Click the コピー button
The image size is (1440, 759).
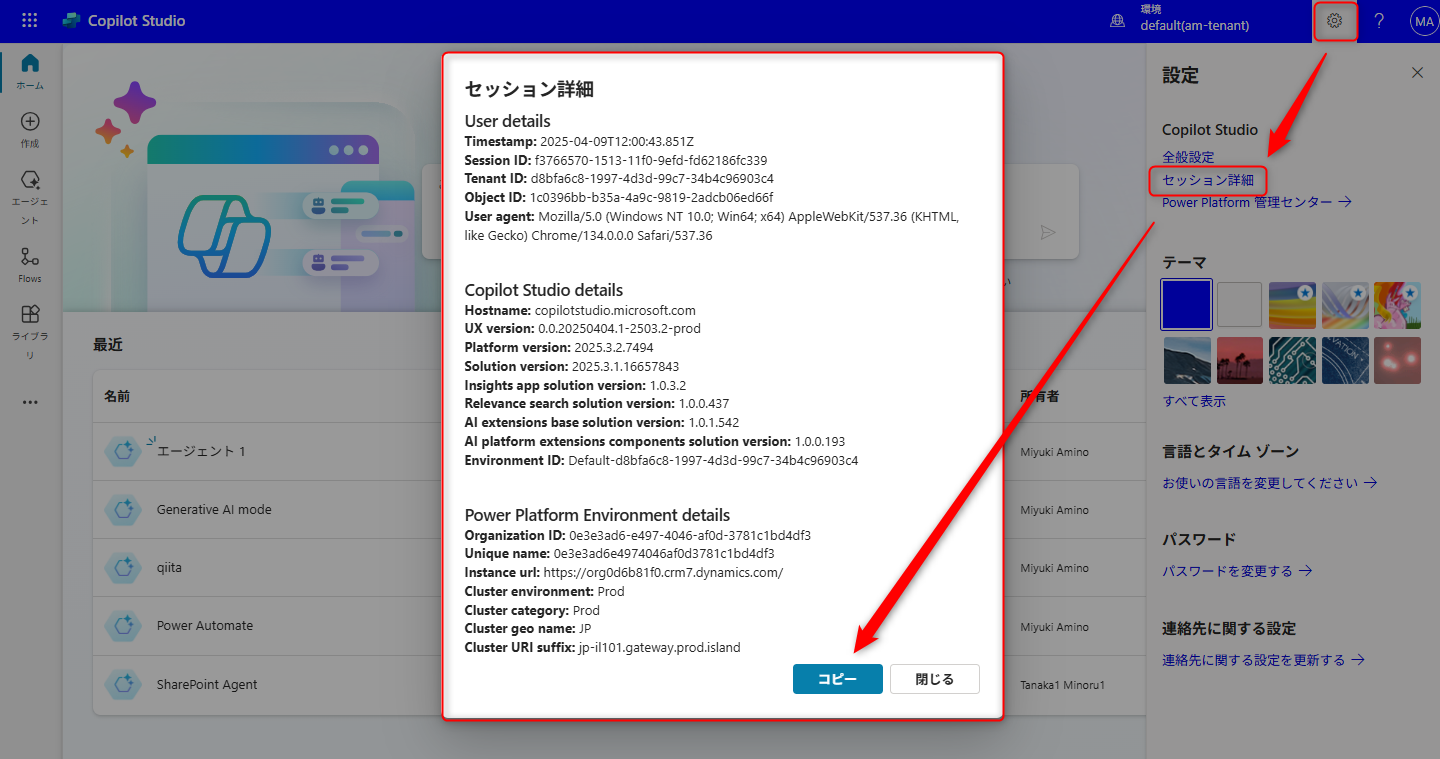(x=837, y=679)
